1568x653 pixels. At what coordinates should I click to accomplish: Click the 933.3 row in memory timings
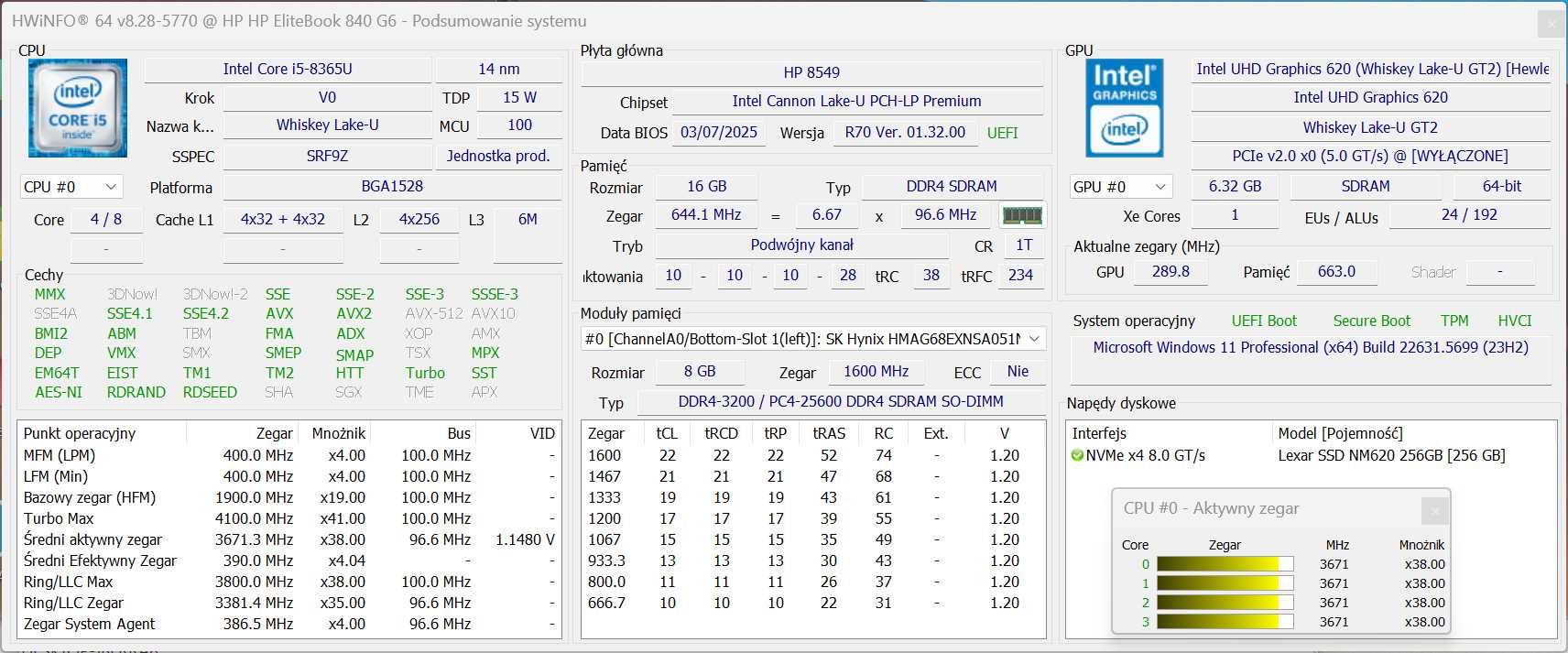(813, 560)
